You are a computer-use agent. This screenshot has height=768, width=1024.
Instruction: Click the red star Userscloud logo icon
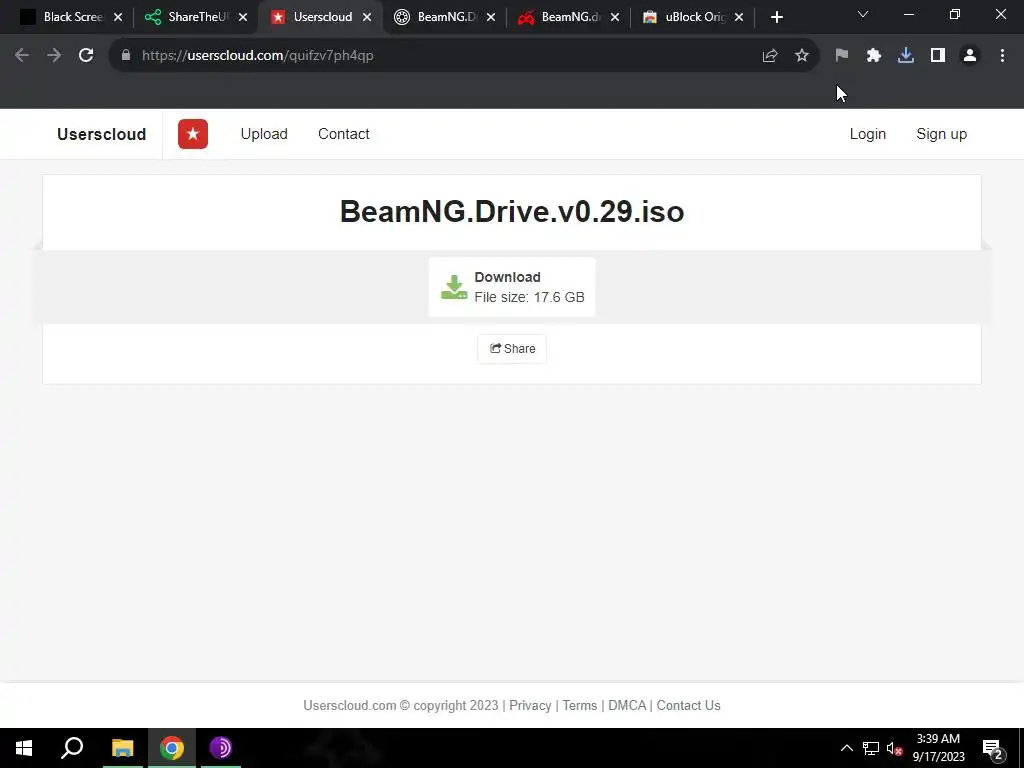193,134
